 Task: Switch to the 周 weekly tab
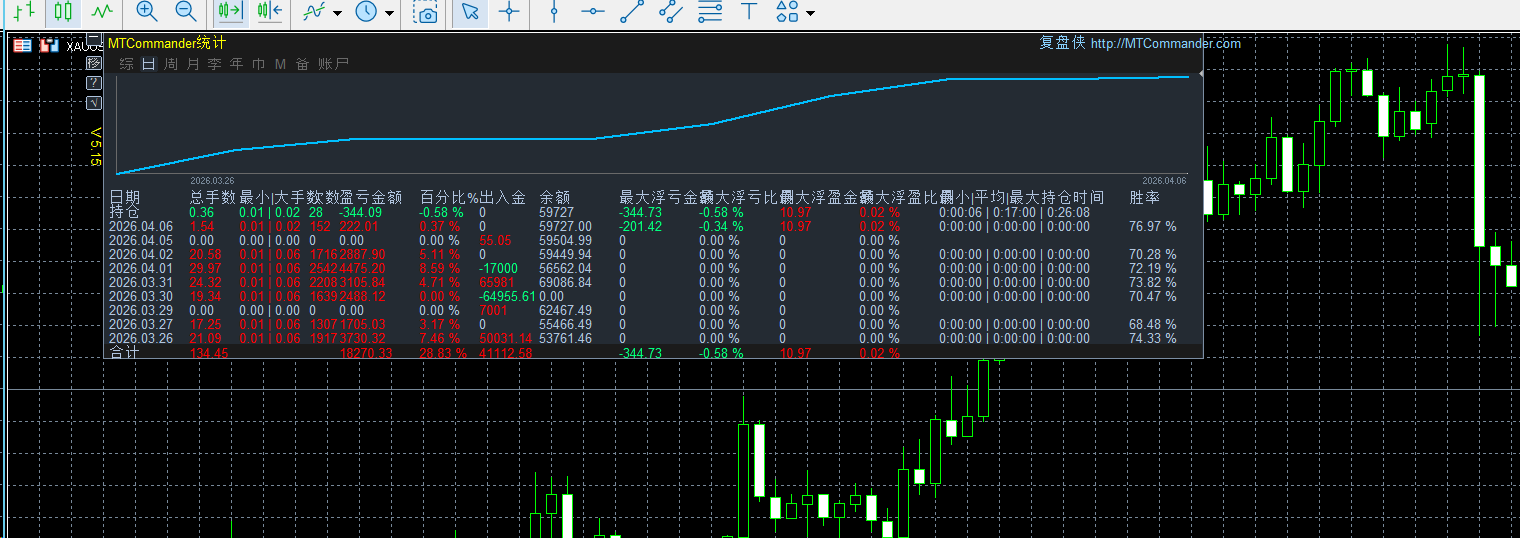point(171,64)
